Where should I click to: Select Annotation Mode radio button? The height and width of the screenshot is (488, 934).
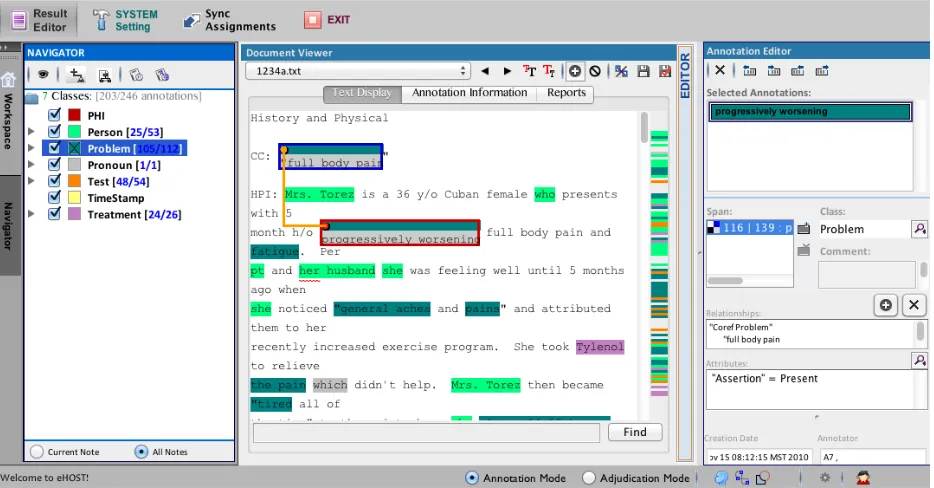[471, 478]
